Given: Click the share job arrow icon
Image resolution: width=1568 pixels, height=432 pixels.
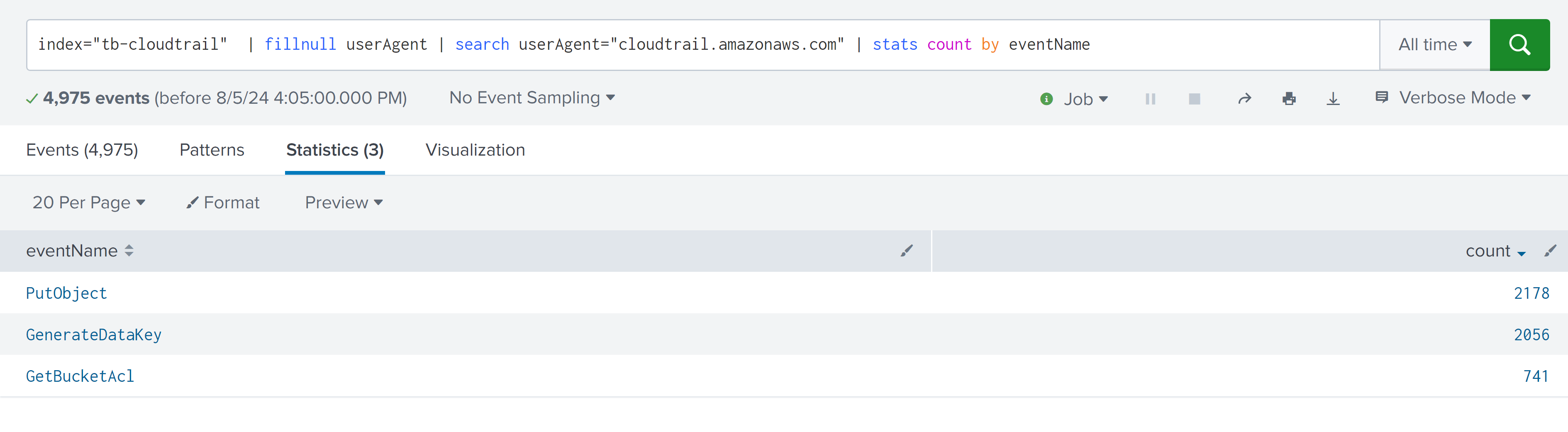Looking at the screenshot, I should coord(1244,99).
